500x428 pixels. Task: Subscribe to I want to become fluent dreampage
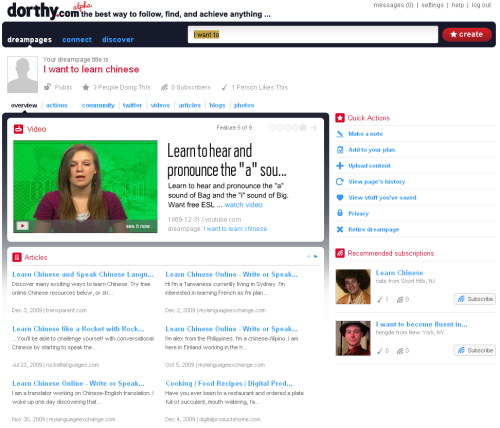click(x=475, y=350)
